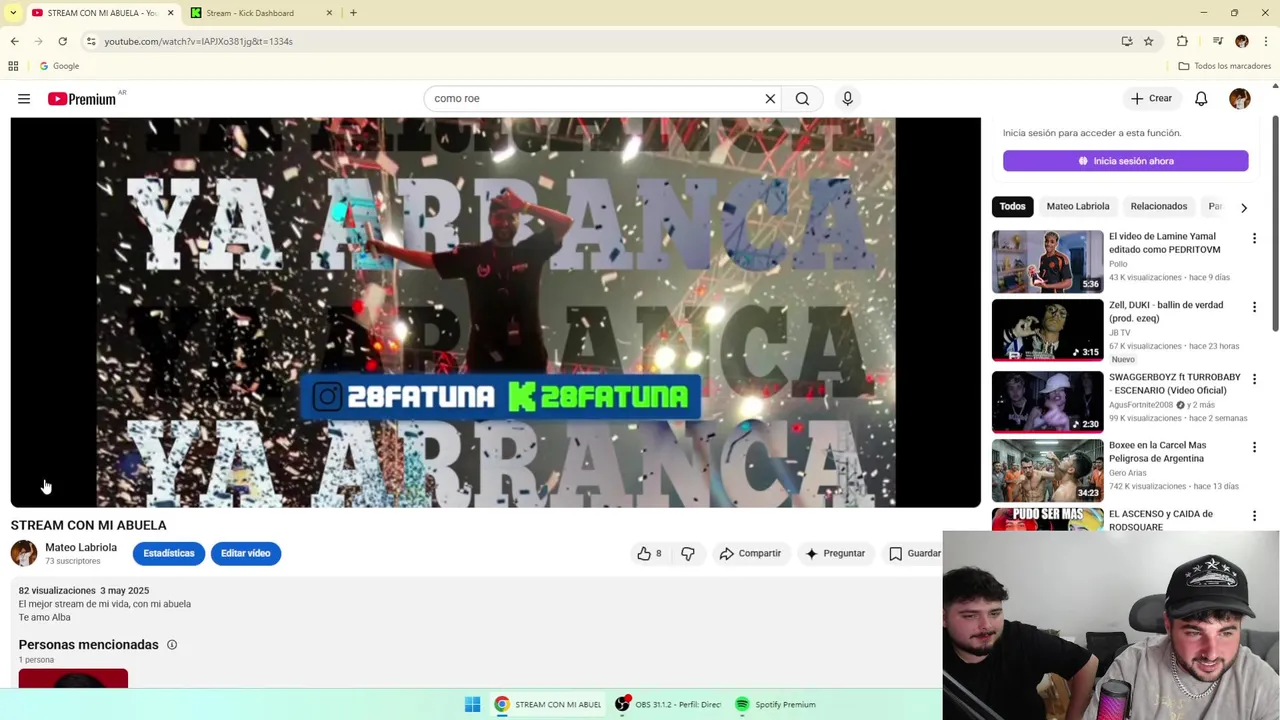Image resolution: width=1280 pixels, height=720 pixels.
Task: Open options for Lamine Yamal video
Action: pos(1254,239)
